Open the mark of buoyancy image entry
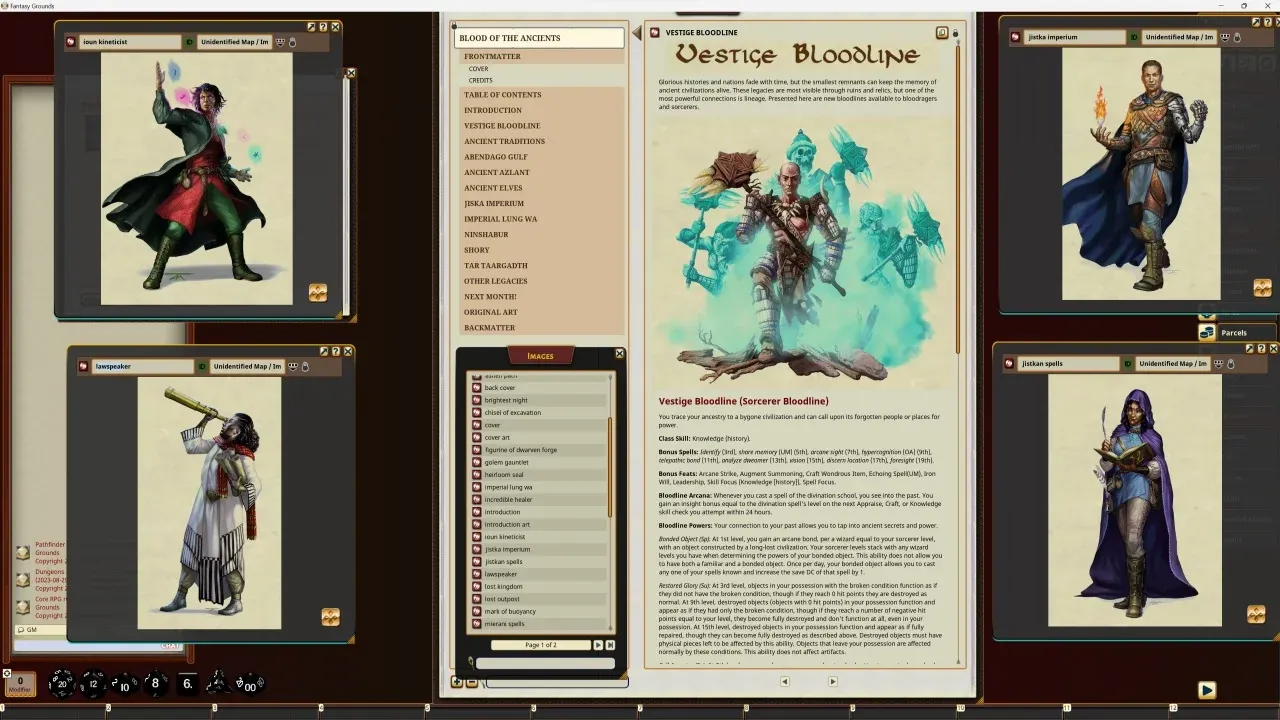The height and width of the screenshot is (720, 1280). click(x=540, y=611)
